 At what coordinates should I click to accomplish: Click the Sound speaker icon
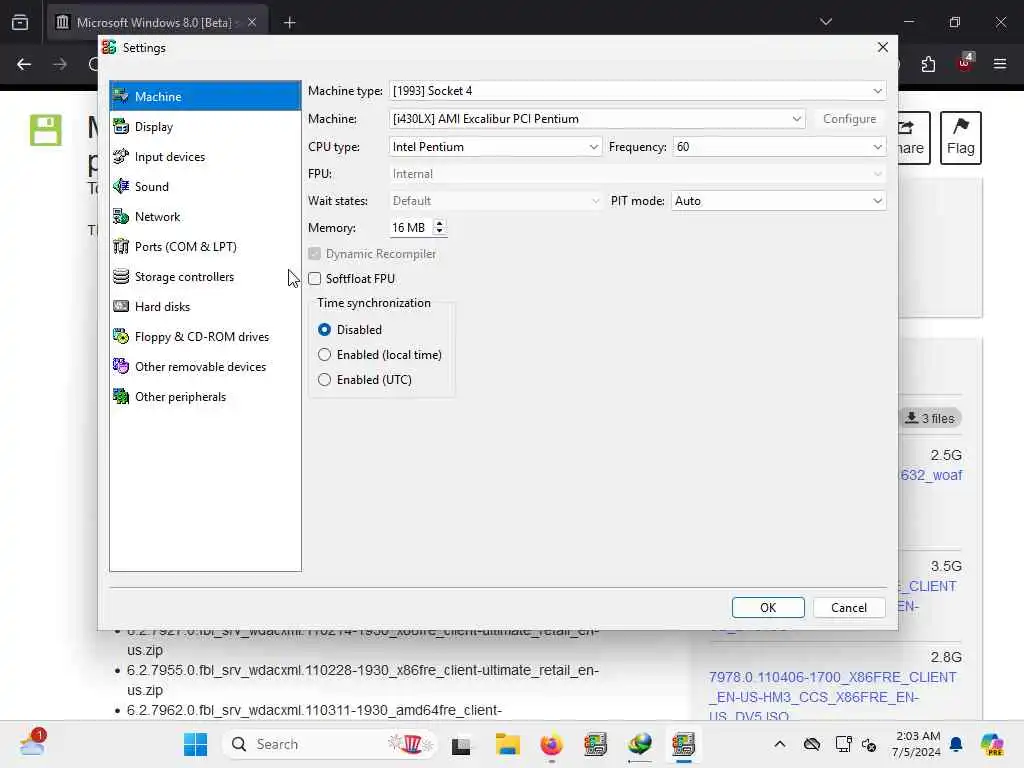point(121,187)
